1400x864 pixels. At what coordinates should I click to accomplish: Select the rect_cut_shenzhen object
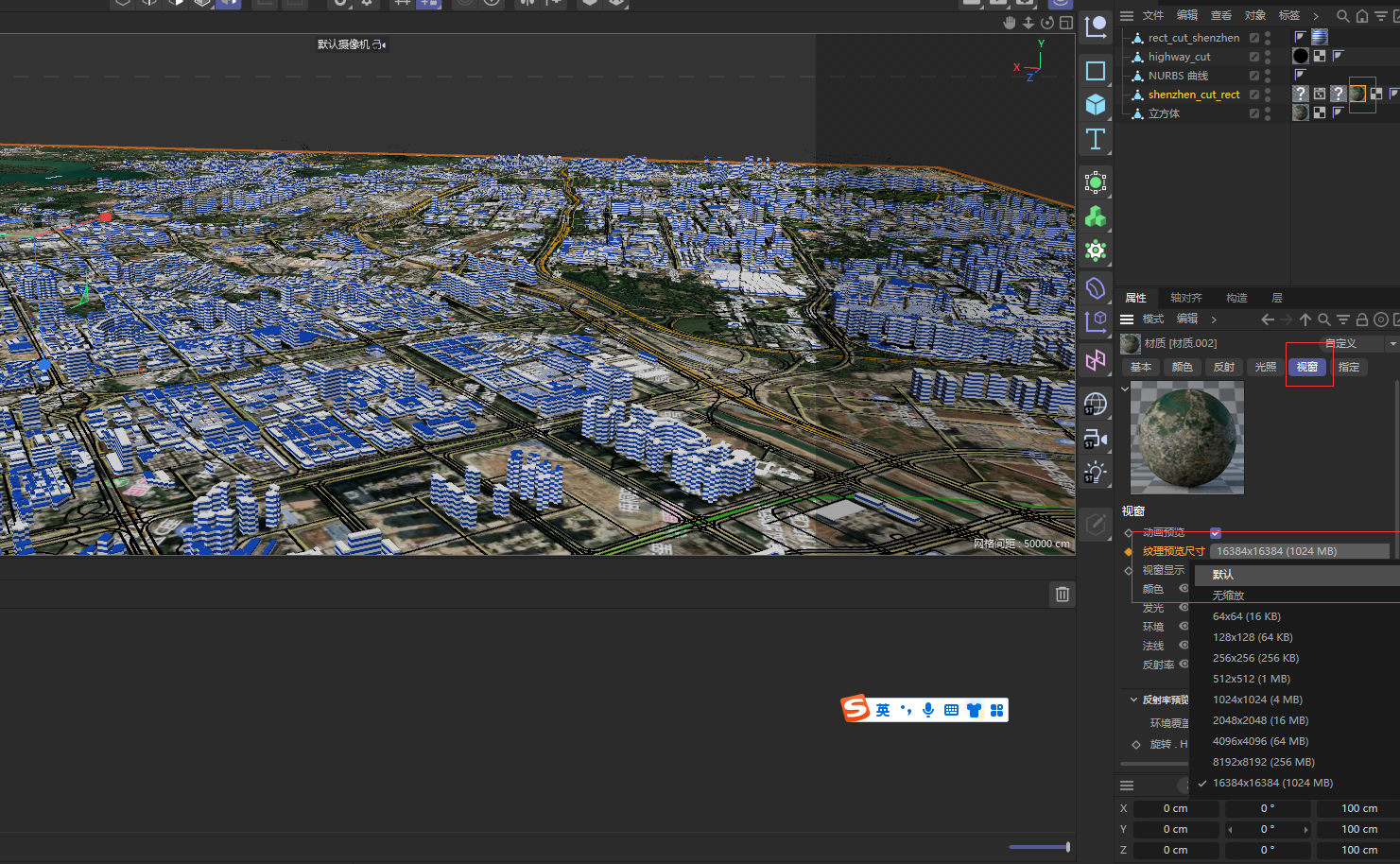tap(1193, 38)
